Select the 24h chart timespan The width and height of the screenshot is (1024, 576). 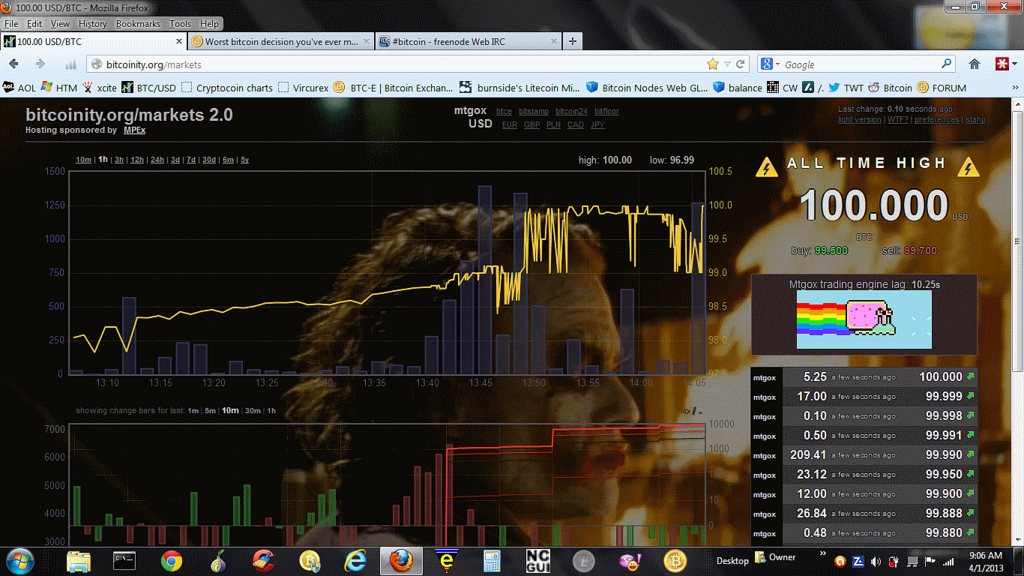(x=157, y=160)
